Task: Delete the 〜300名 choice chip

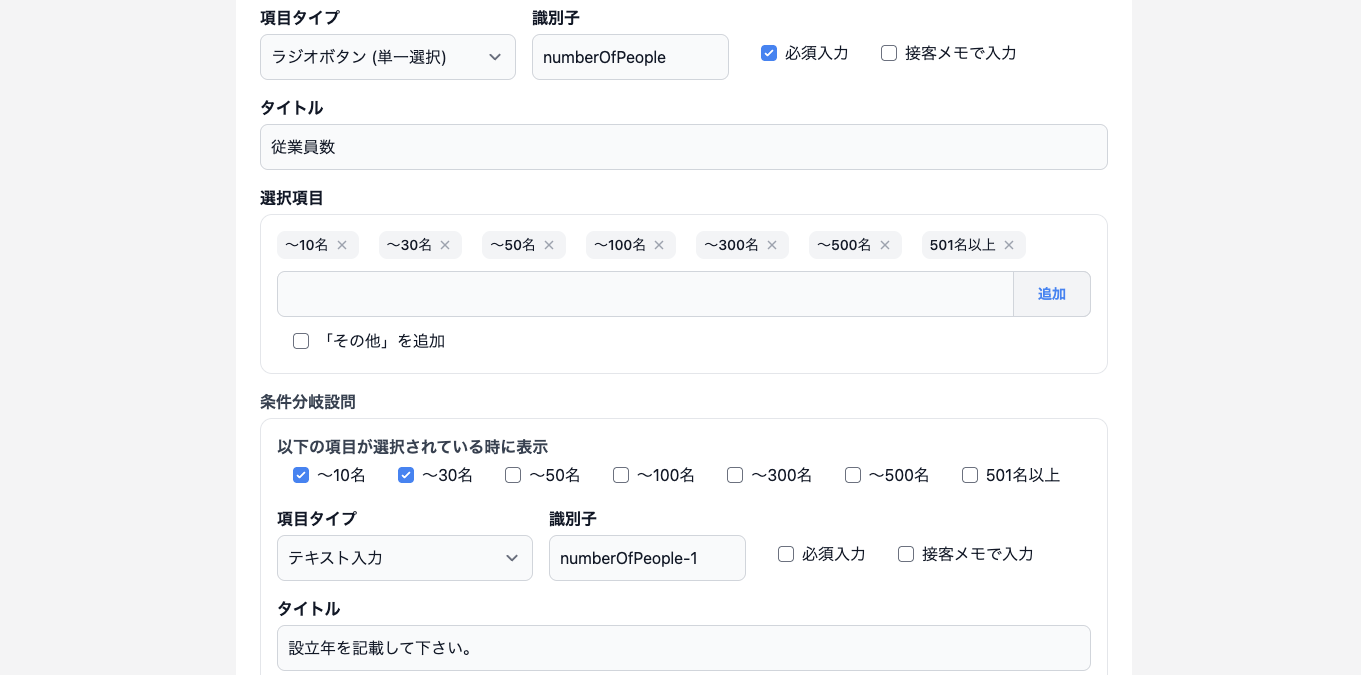Action: pyautogui.click(x=772, y=245)
